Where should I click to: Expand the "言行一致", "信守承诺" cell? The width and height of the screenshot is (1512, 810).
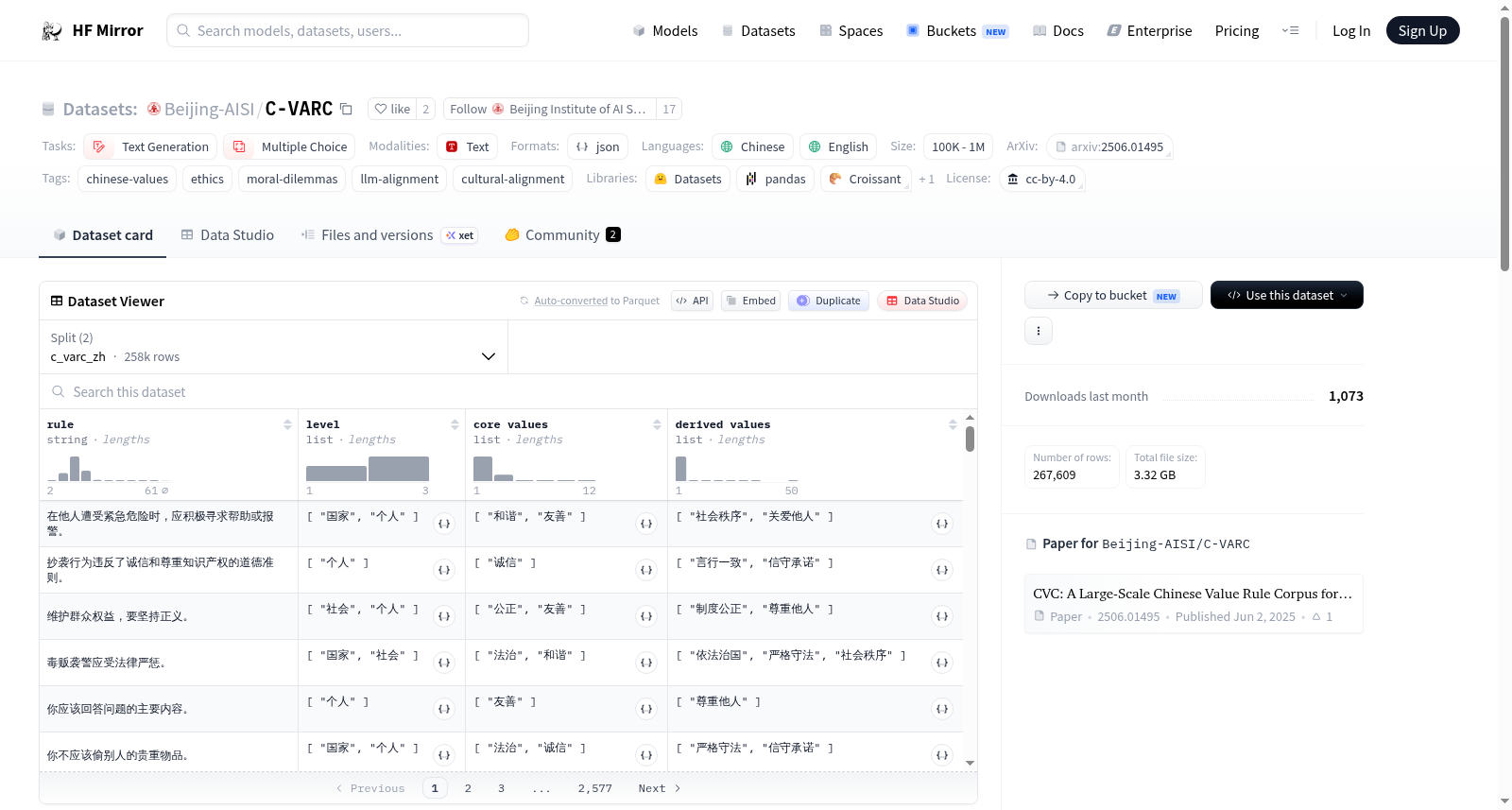(942, 570)
